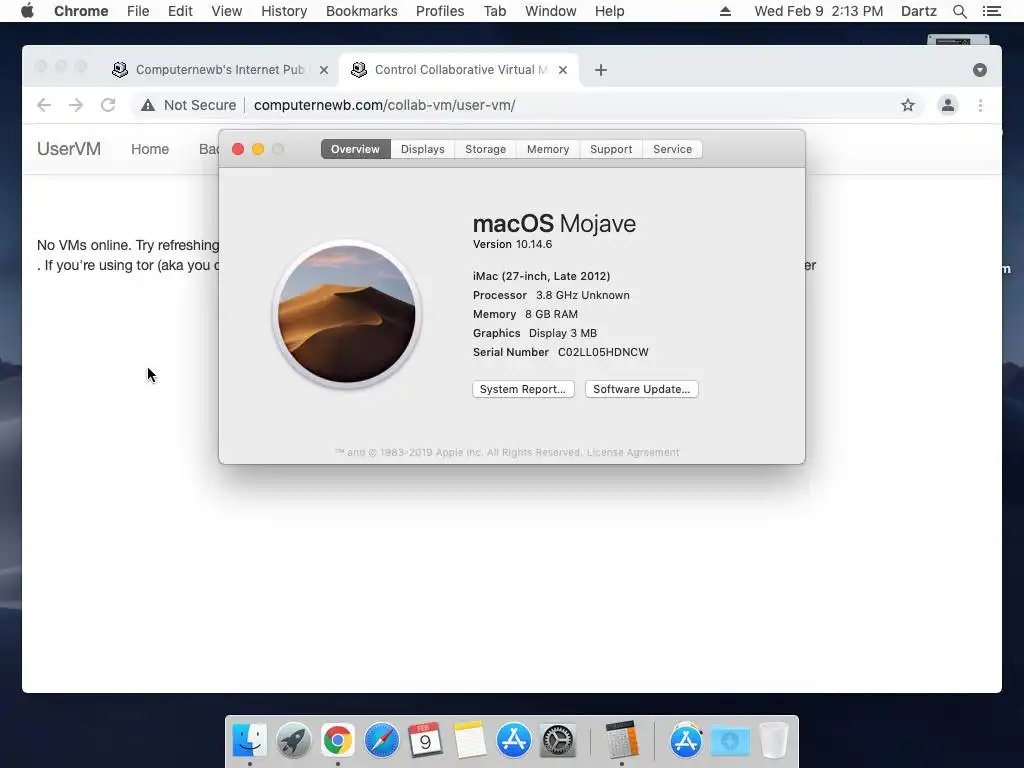
Task: Open the Window menu
Action: 551,11
